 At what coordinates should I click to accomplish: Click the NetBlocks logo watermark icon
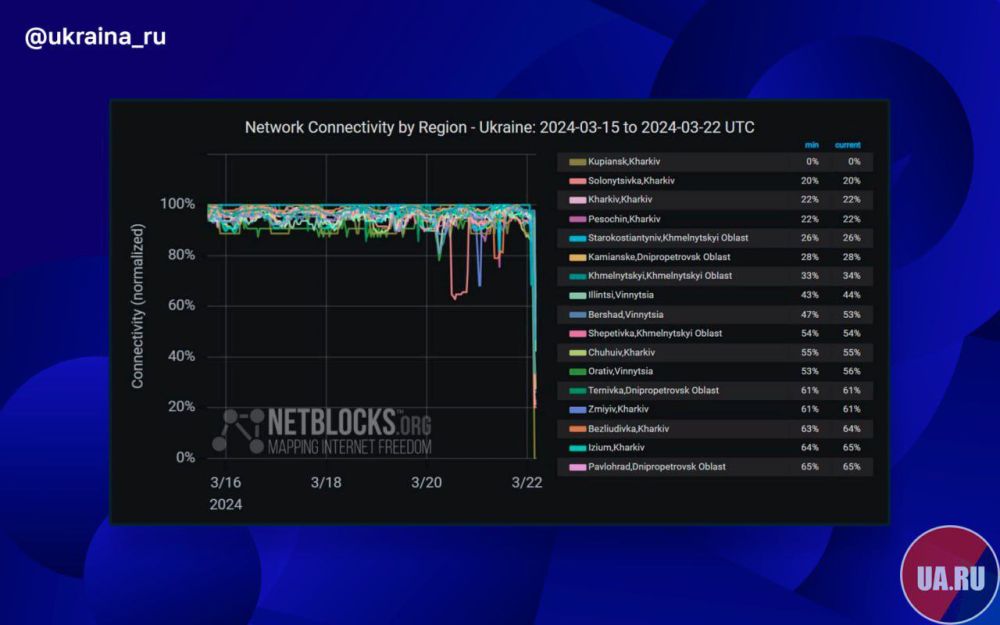(238, 432)
